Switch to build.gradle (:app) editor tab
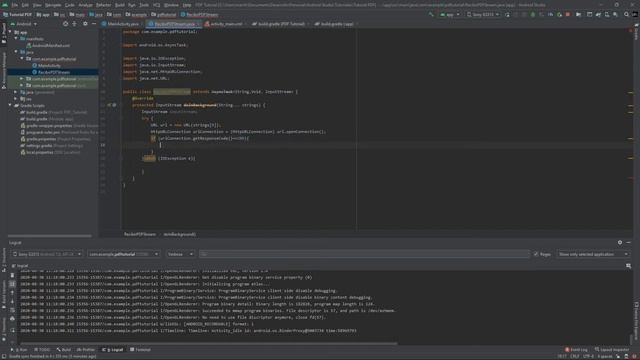This screenshot has height=360, width=640. point(336,24)
